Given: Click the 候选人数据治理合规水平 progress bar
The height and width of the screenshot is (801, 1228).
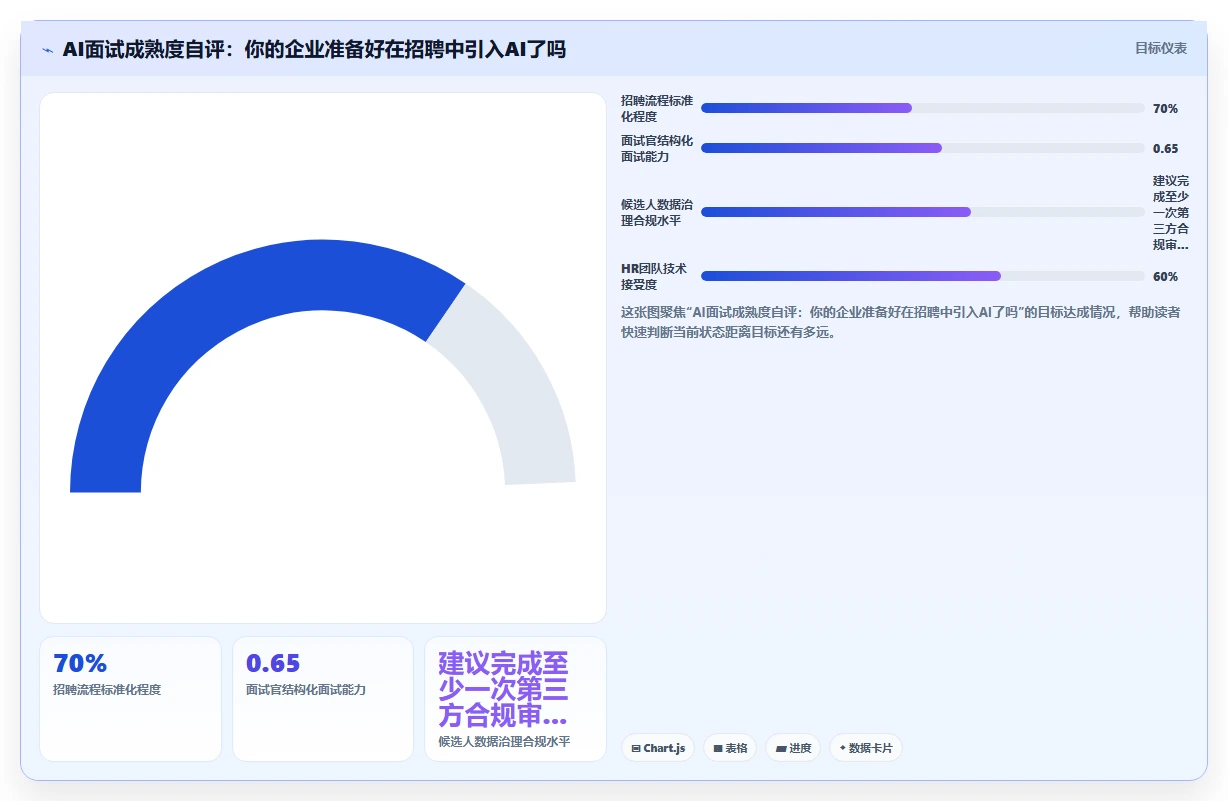Looking at the screenshot, I should click(922, 212).
